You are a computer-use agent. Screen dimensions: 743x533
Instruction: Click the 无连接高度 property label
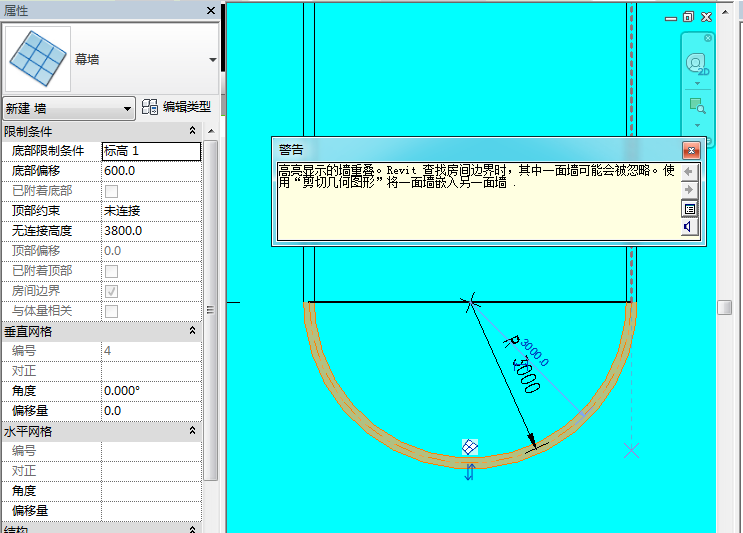(42, 231)
